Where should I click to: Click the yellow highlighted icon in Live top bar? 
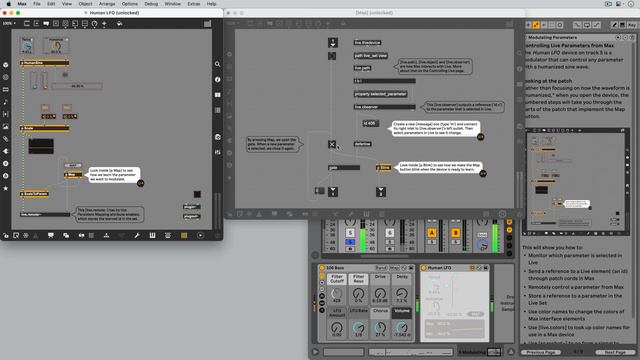(x=536, y=25)
